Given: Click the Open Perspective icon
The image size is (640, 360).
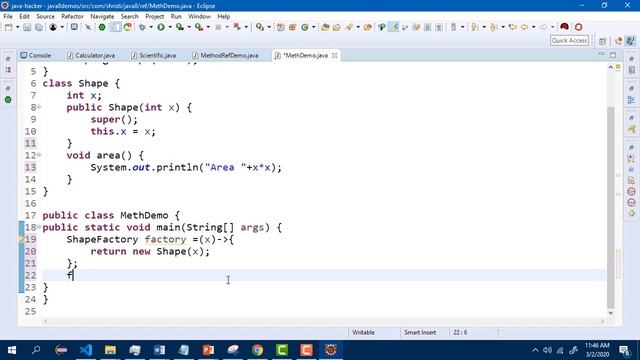Looking at the screenshot, I should point(603,41).
